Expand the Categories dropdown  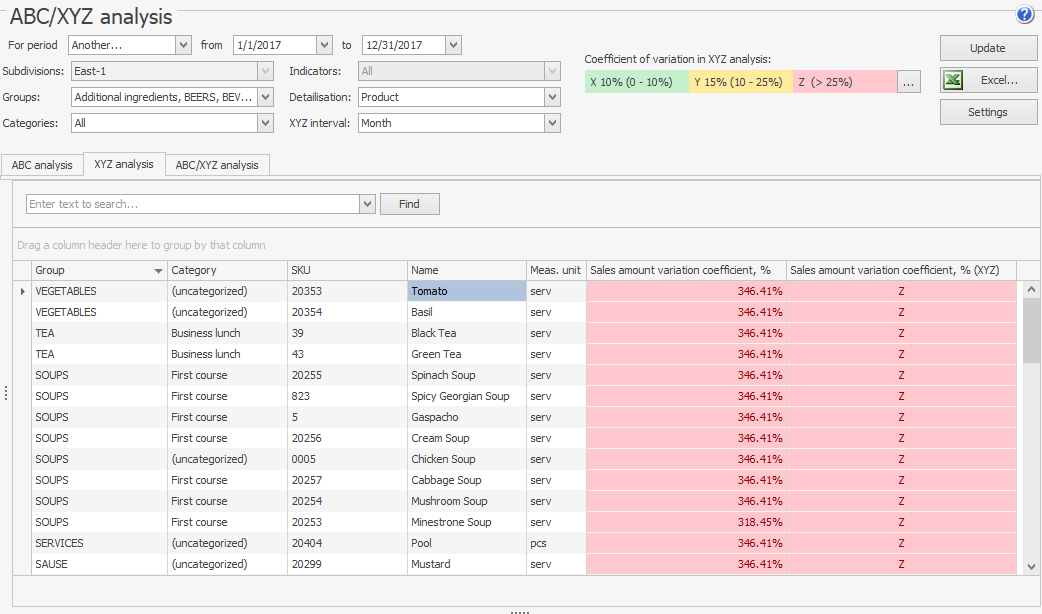tap(265, 123)
